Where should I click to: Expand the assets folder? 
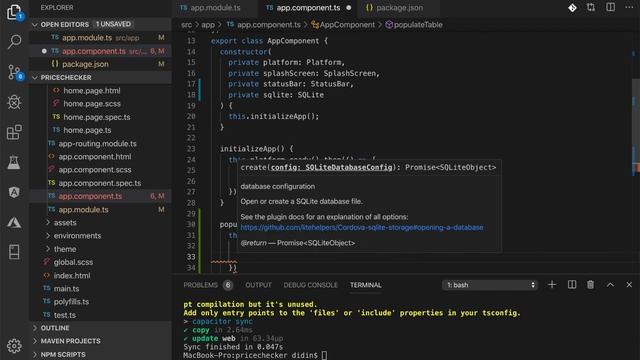[x=65, y=223]
